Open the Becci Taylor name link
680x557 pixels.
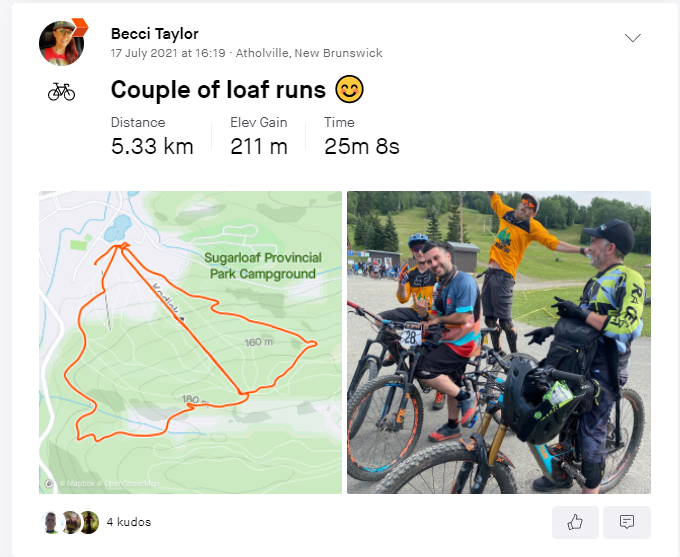tap(154, 34)
